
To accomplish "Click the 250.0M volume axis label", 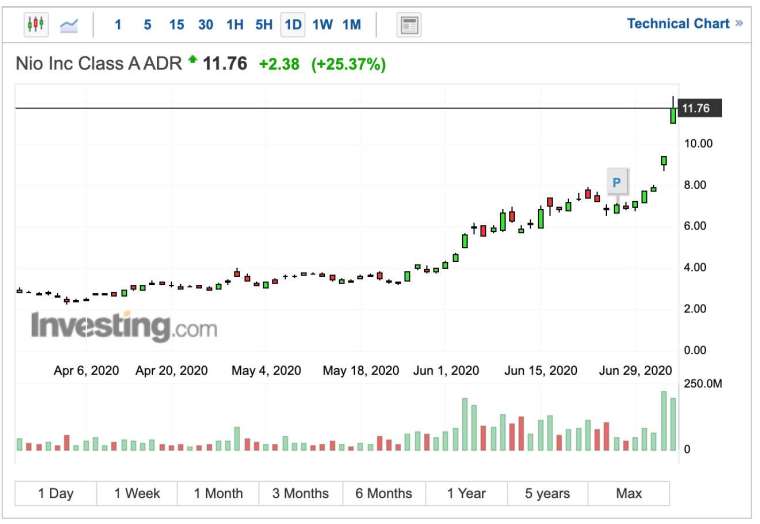I will click(x=703, y=384).
